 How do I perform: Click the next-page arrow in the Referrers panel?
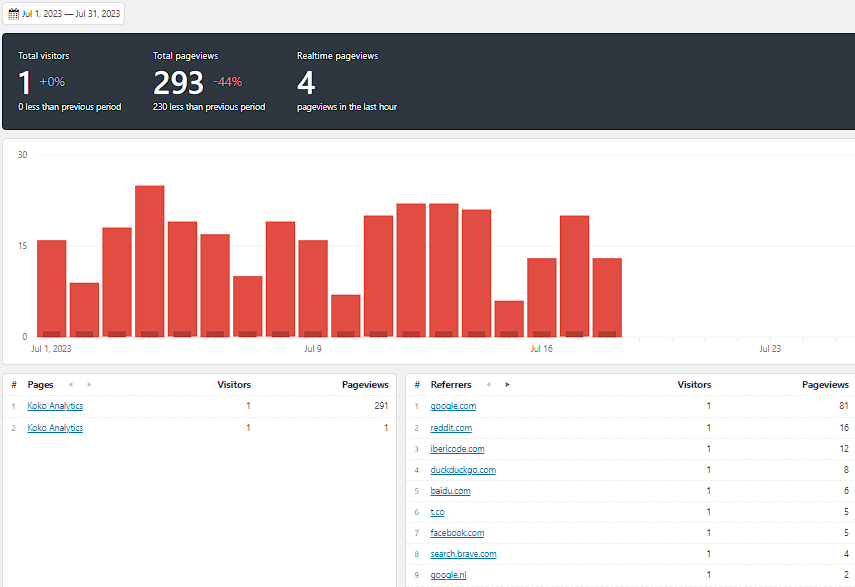(505, 384)
